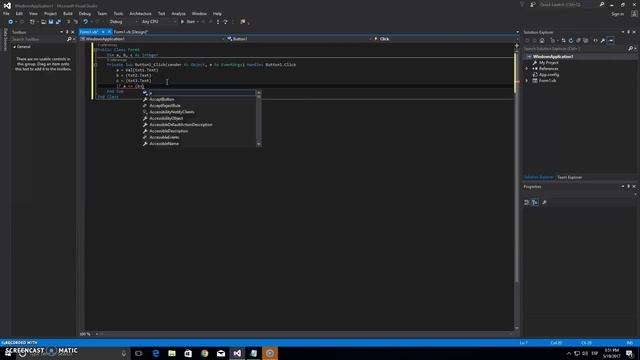This screenshot has width=640, height=360.
Task: Switch to the Form1.vb [Design] tab
Action: click(x=131, y=32)
